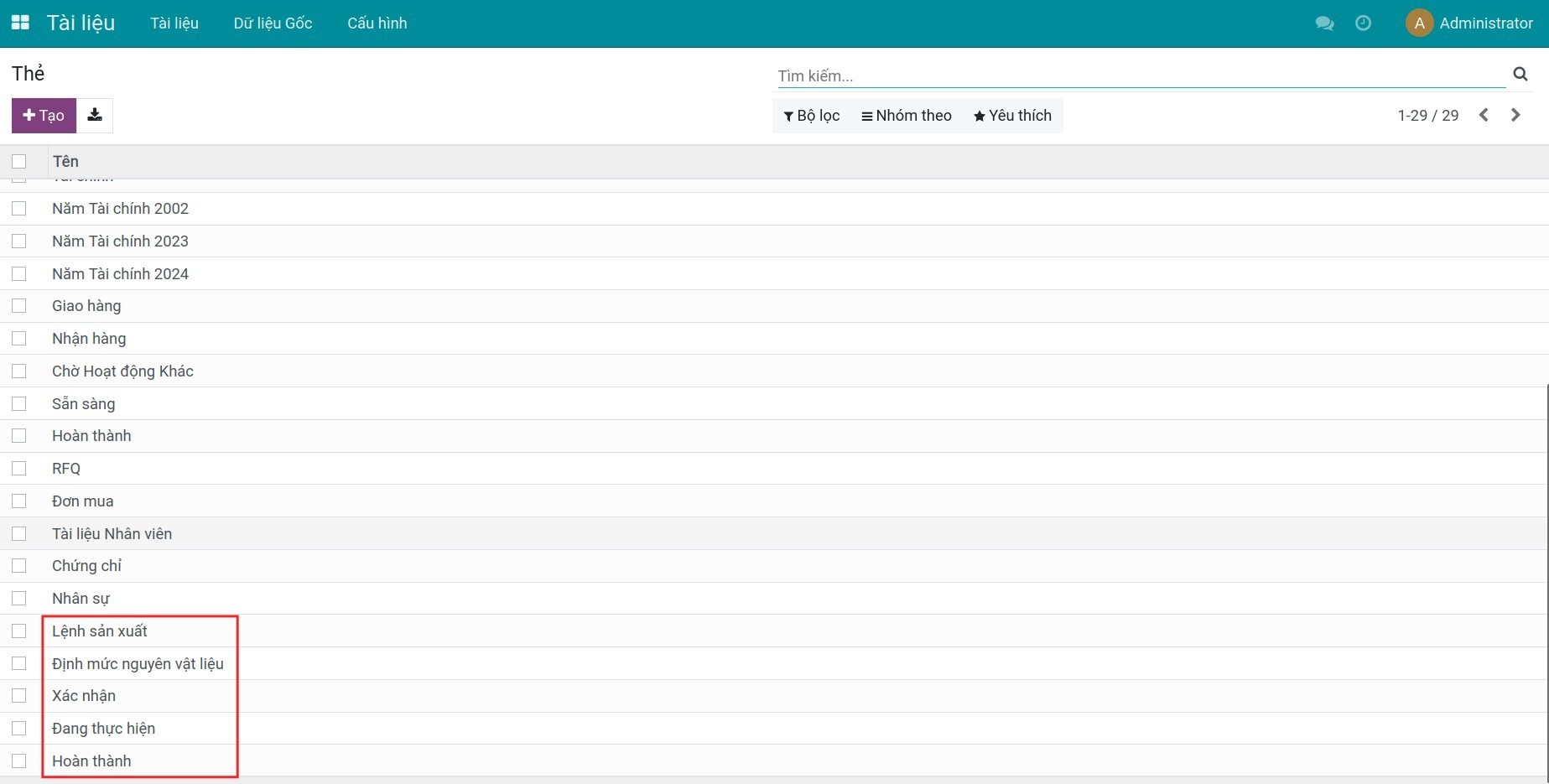The height and width of the screenshot is (784, 1549).
Task: Open the activities clock icon
Action: 1363,23
